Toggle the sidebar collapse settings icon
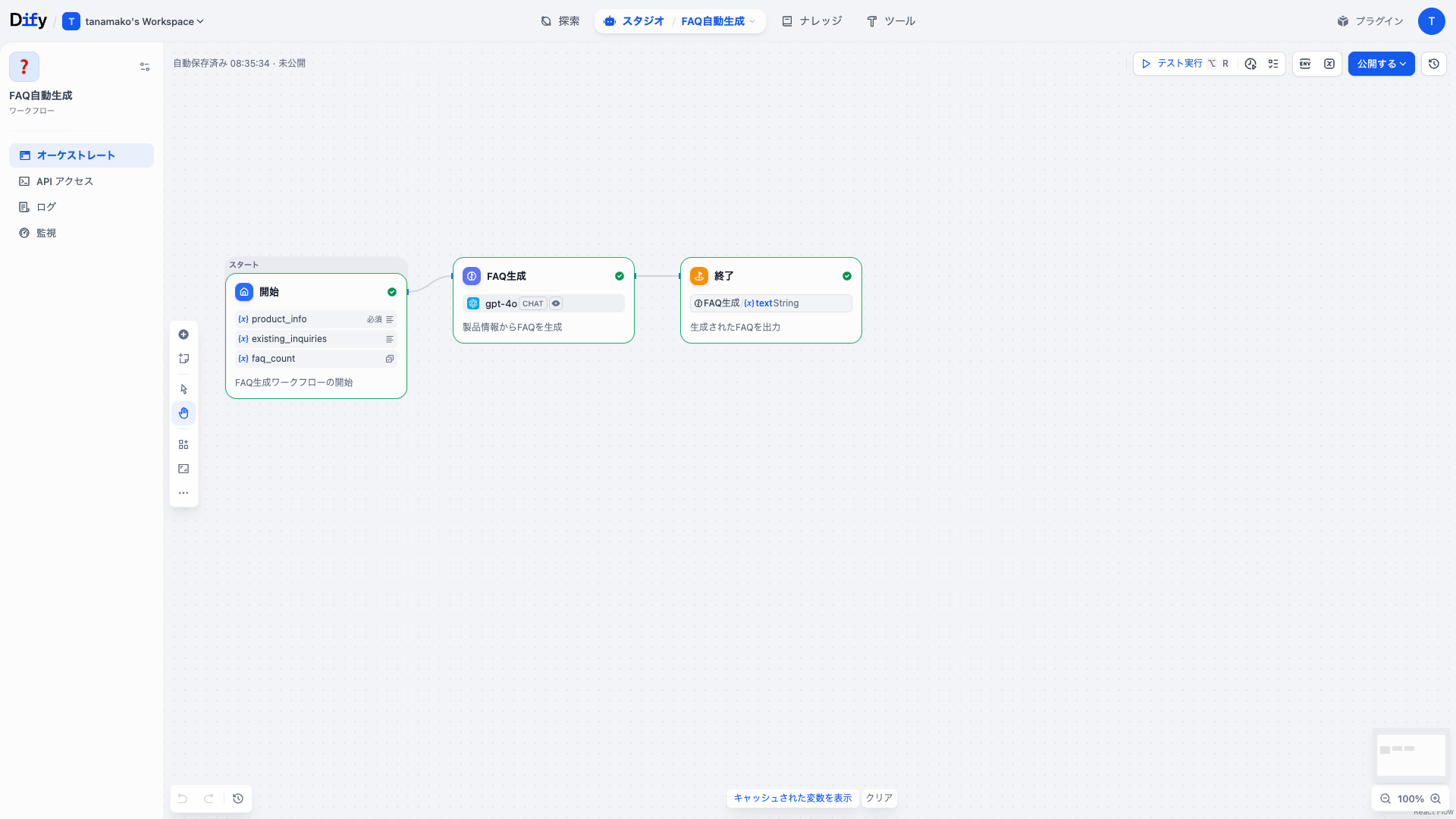Screen dimensions: 1456x819 click(x=145, y=67)
